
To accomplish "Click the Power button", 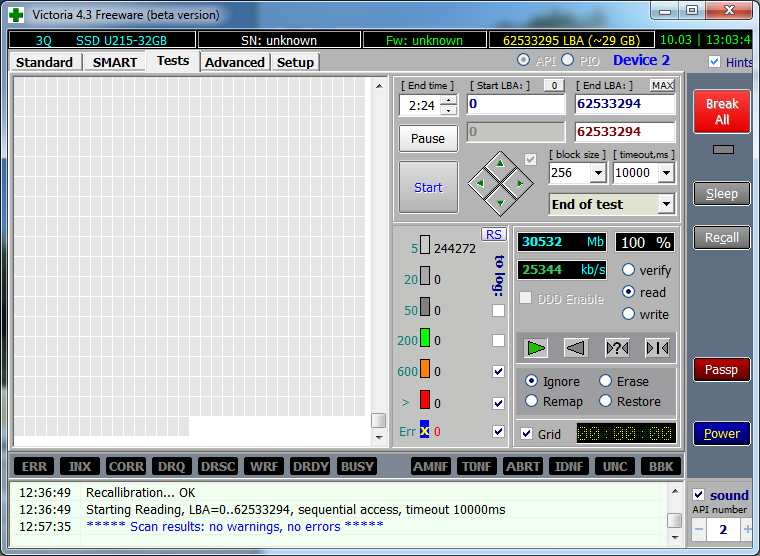I will coord(722,433).
